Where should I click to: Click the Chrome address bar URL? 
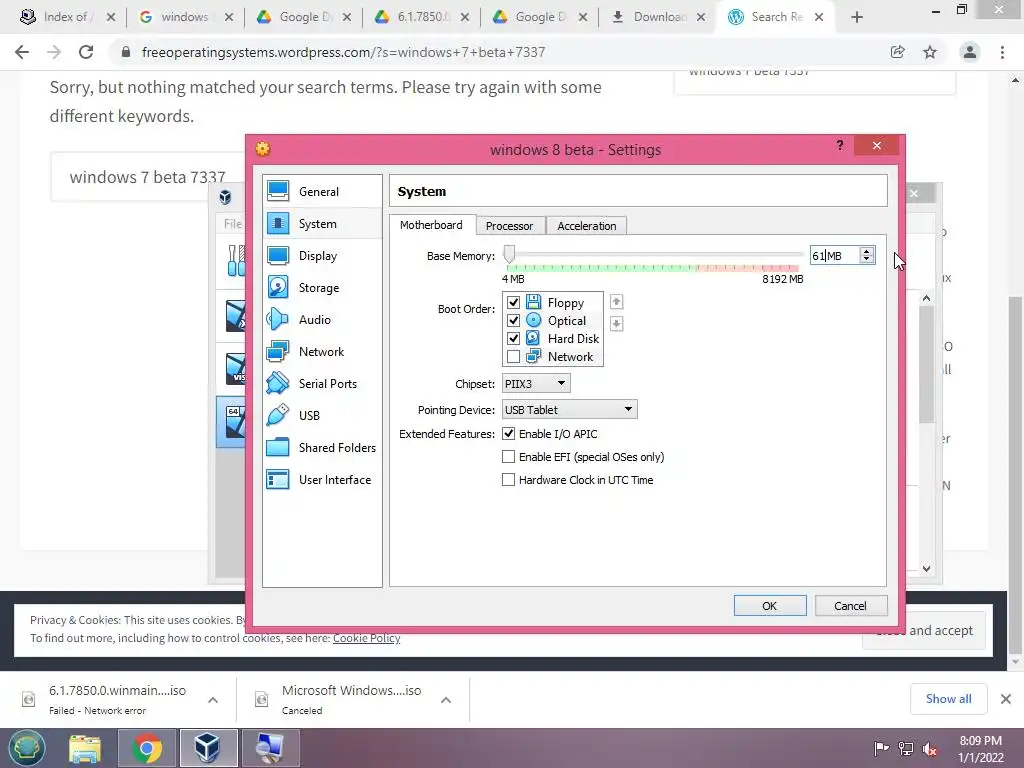click(343, 52)
